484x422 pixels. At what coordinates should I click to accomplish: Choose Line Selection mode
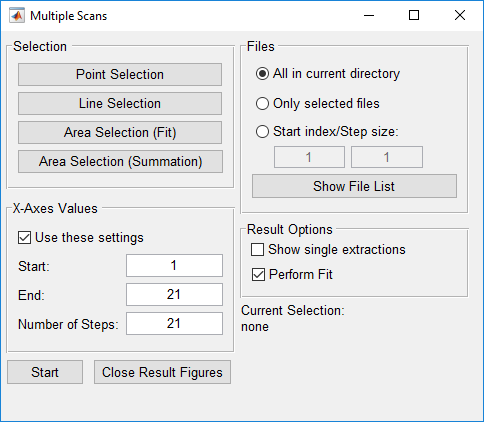[120, 103]
